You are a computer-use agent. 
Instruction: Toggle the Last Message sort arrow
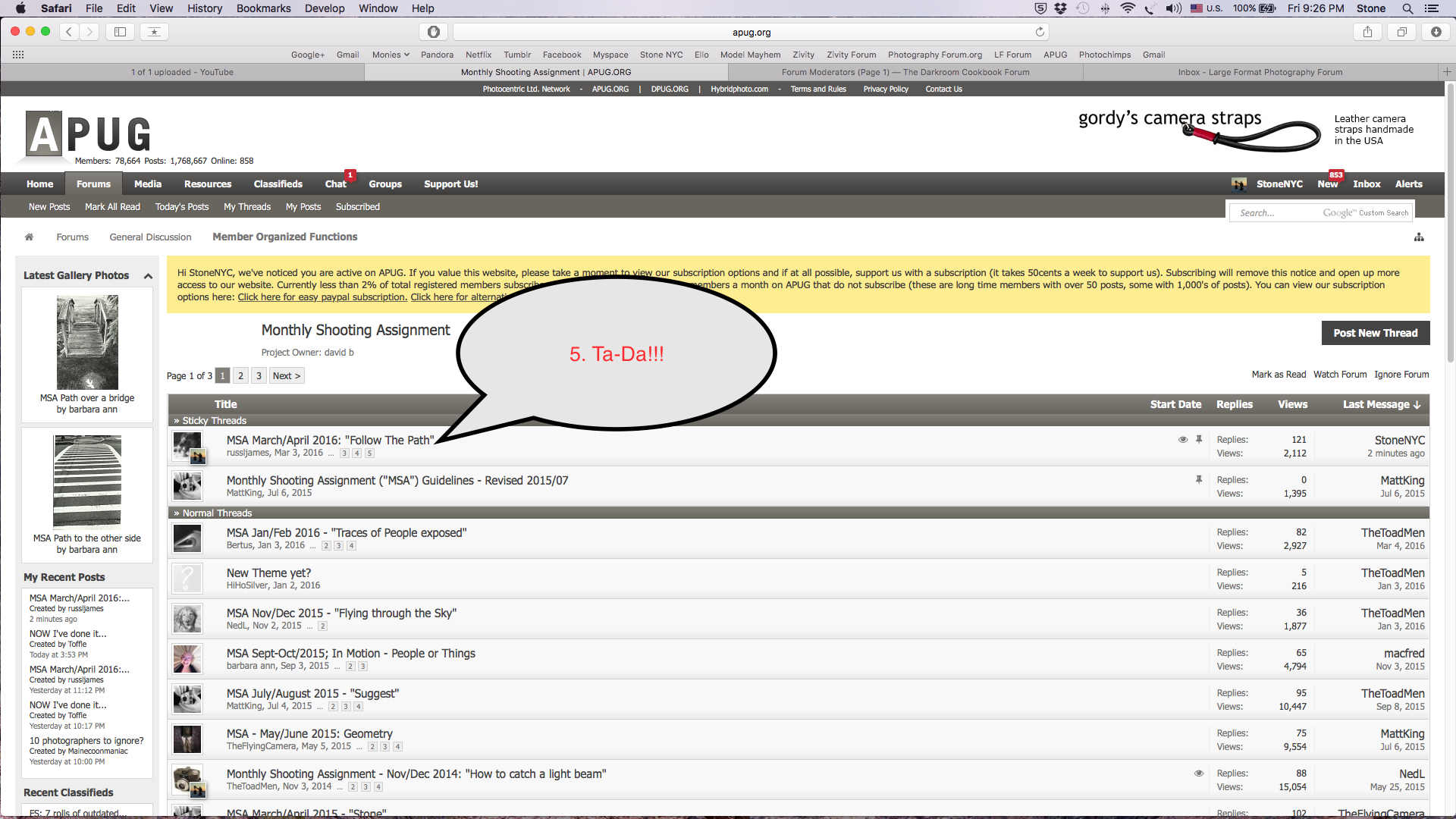pos(1417,405)
